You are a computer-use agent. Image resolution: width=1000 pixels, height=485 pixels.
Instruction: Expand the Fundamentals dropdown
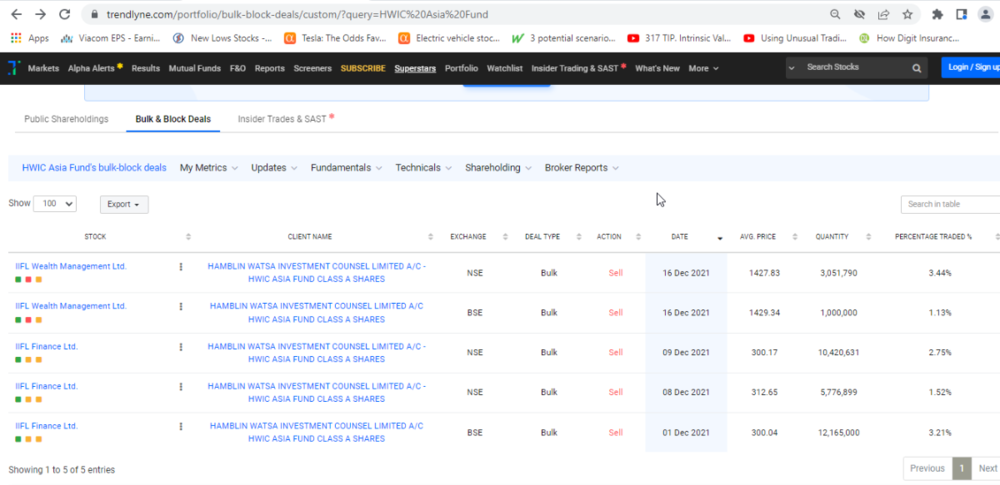coord(346,168)
